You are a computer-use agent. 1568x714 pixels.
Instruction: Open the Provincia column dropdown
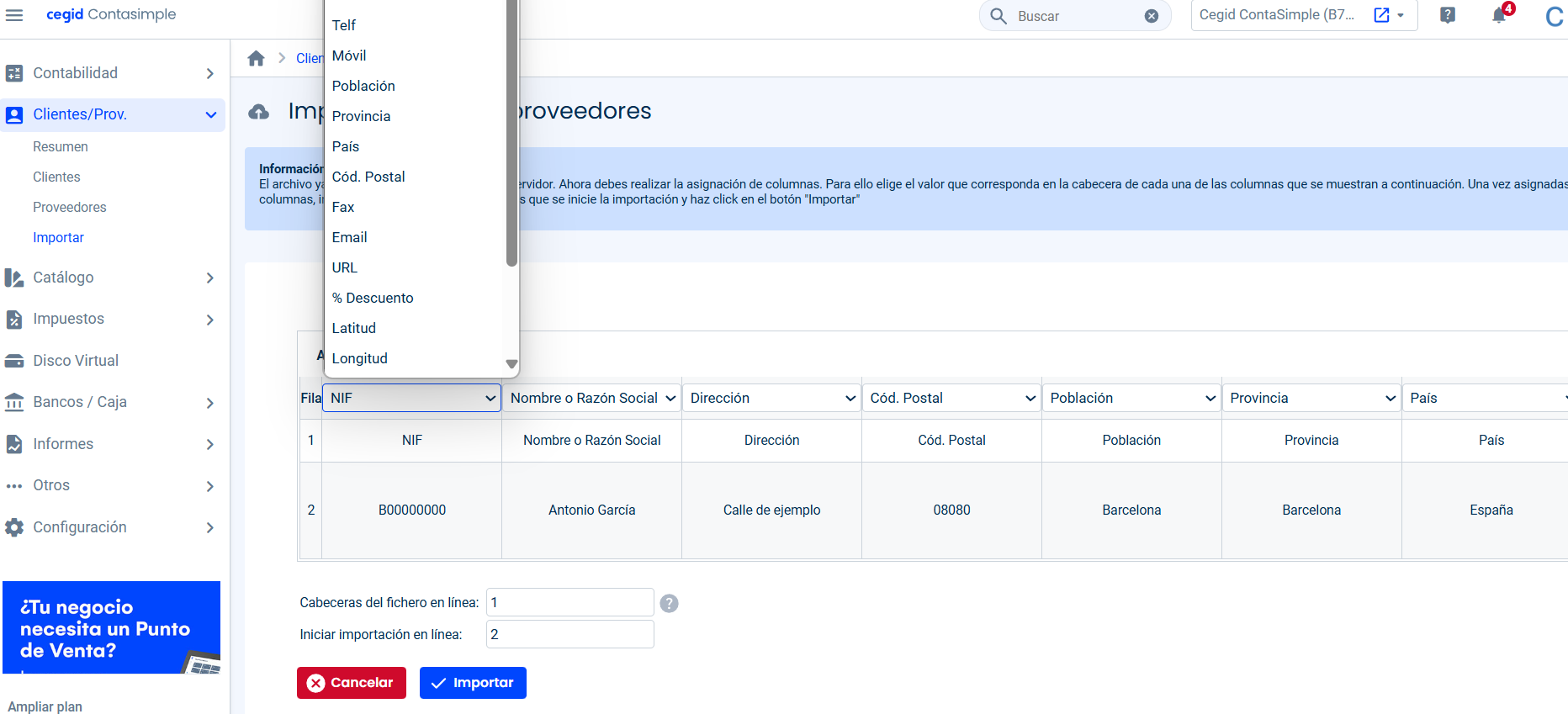(x=1312, y=398)
